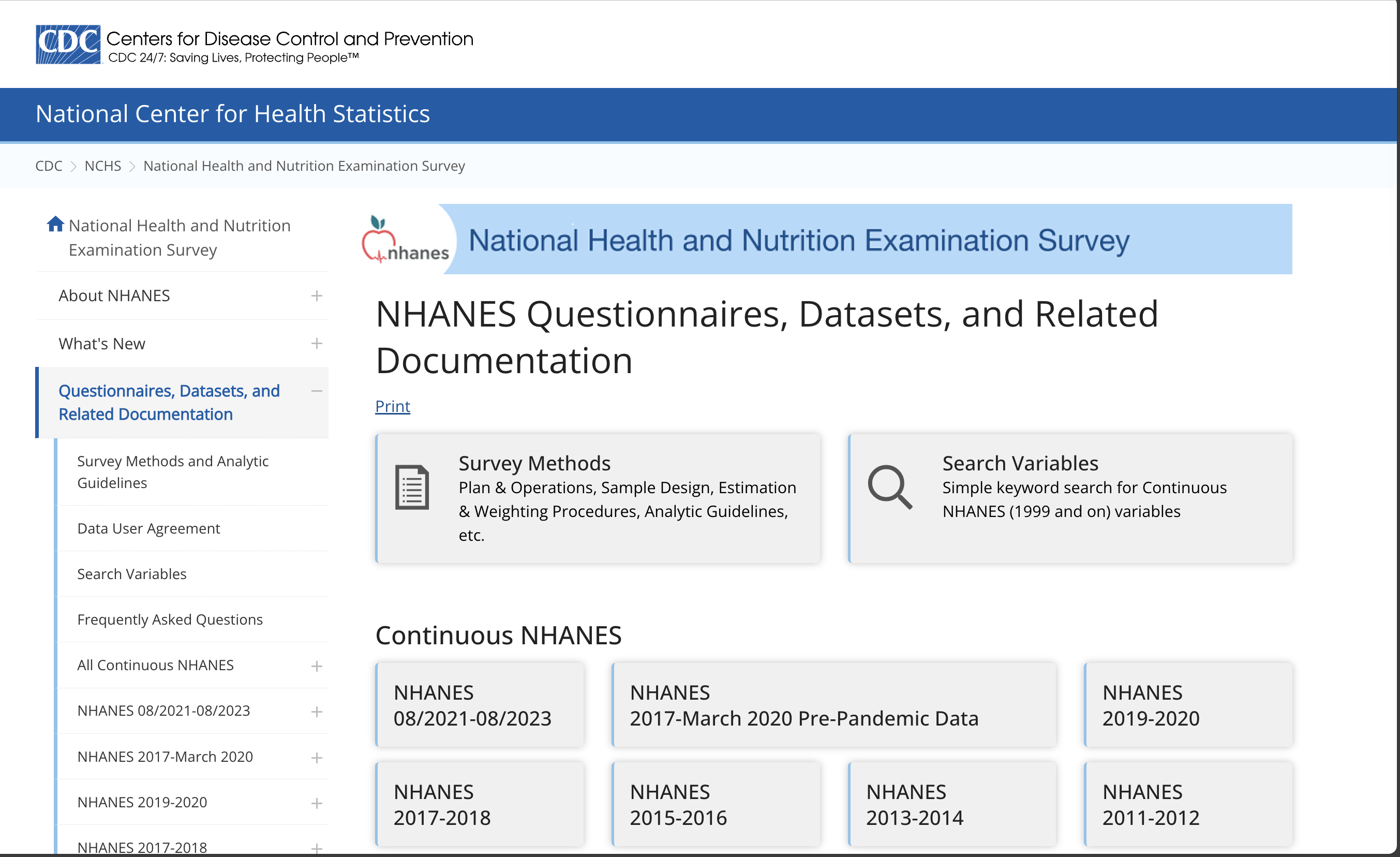Select All Continuous NHANES sidebar link

[155, 665]
